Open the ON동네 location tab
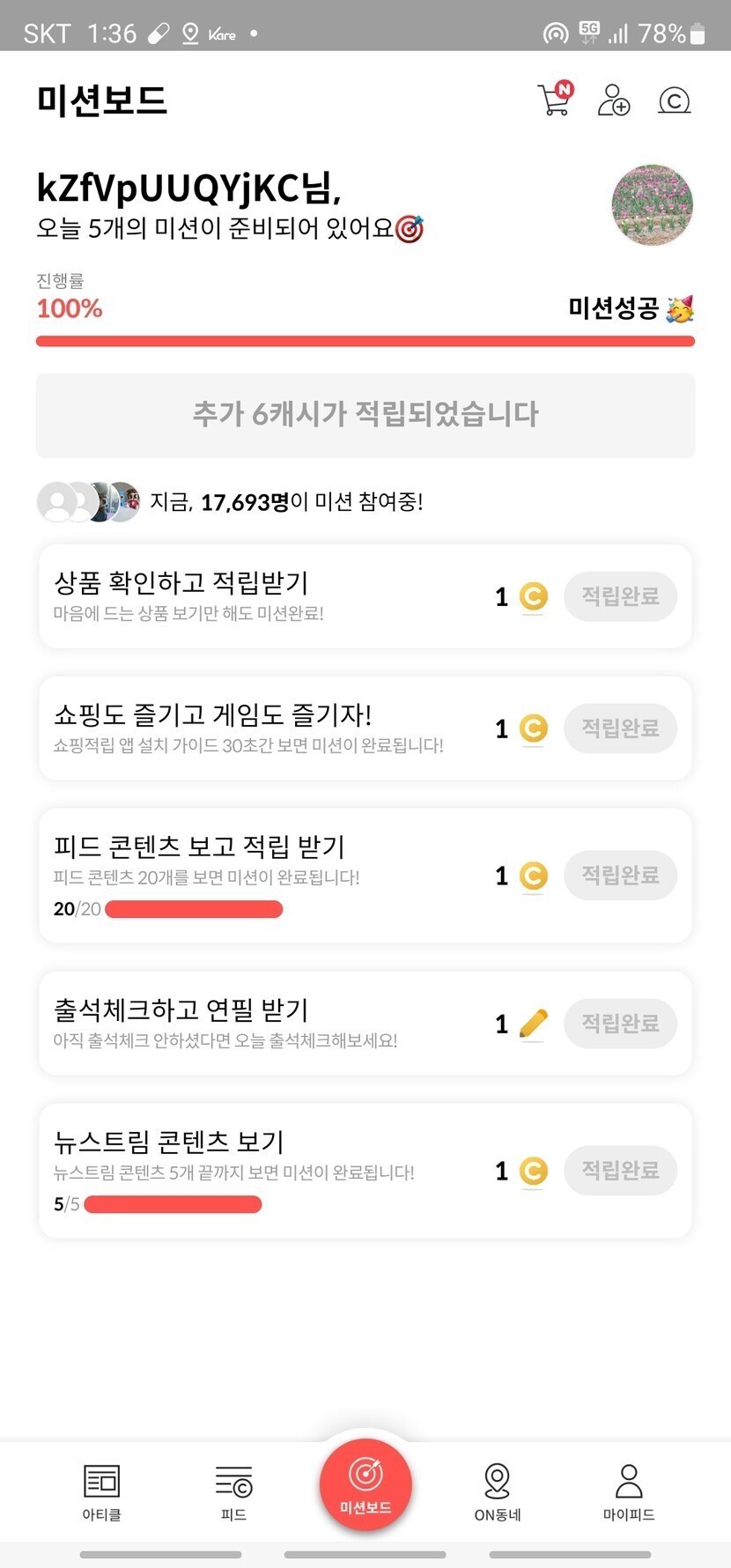This screenshot has height=1568, width=731. [x=498, y=1491]
